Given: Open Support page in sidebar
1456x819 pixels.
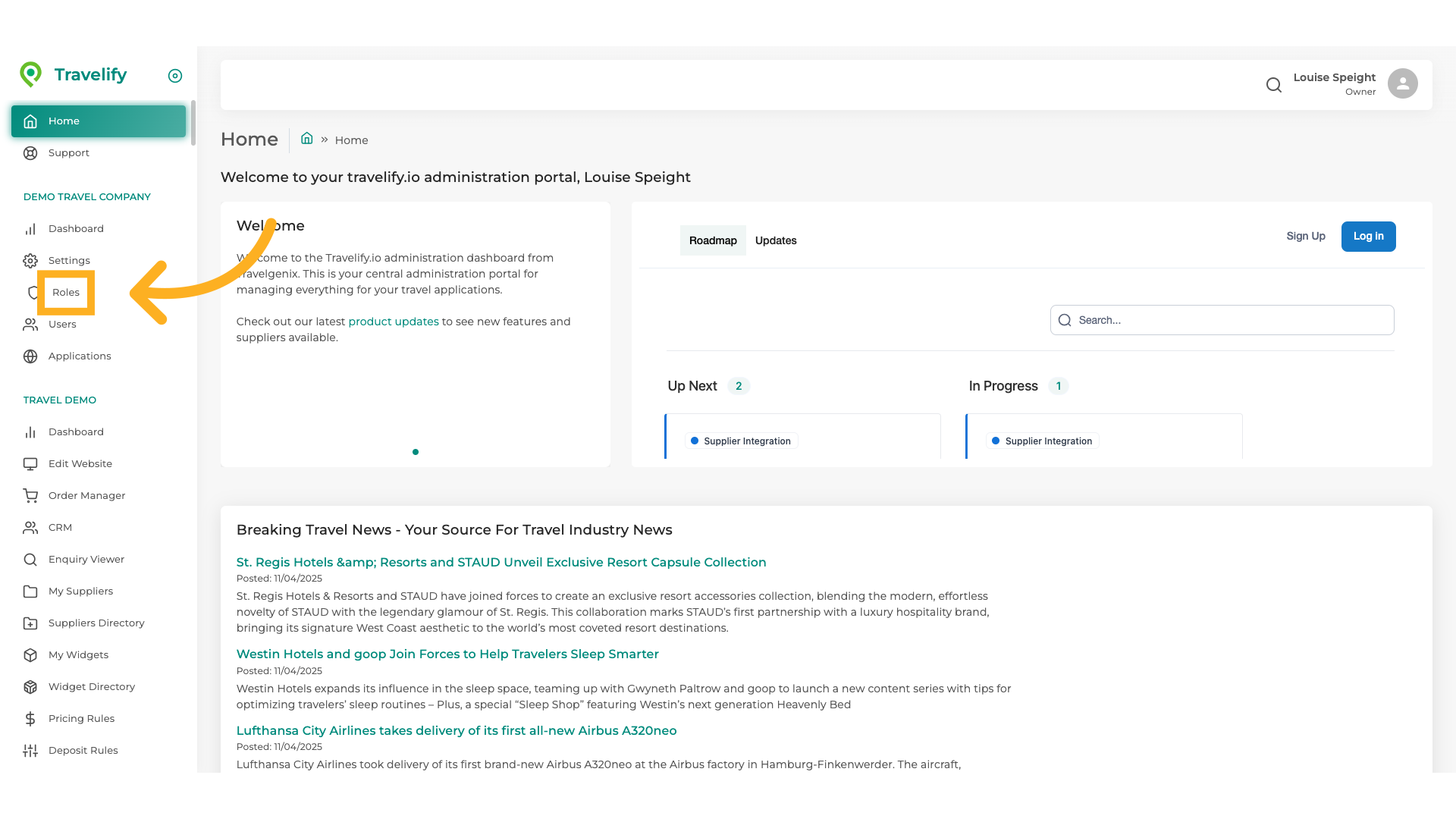Looking at the screenshot, I should tap(68, 152).
